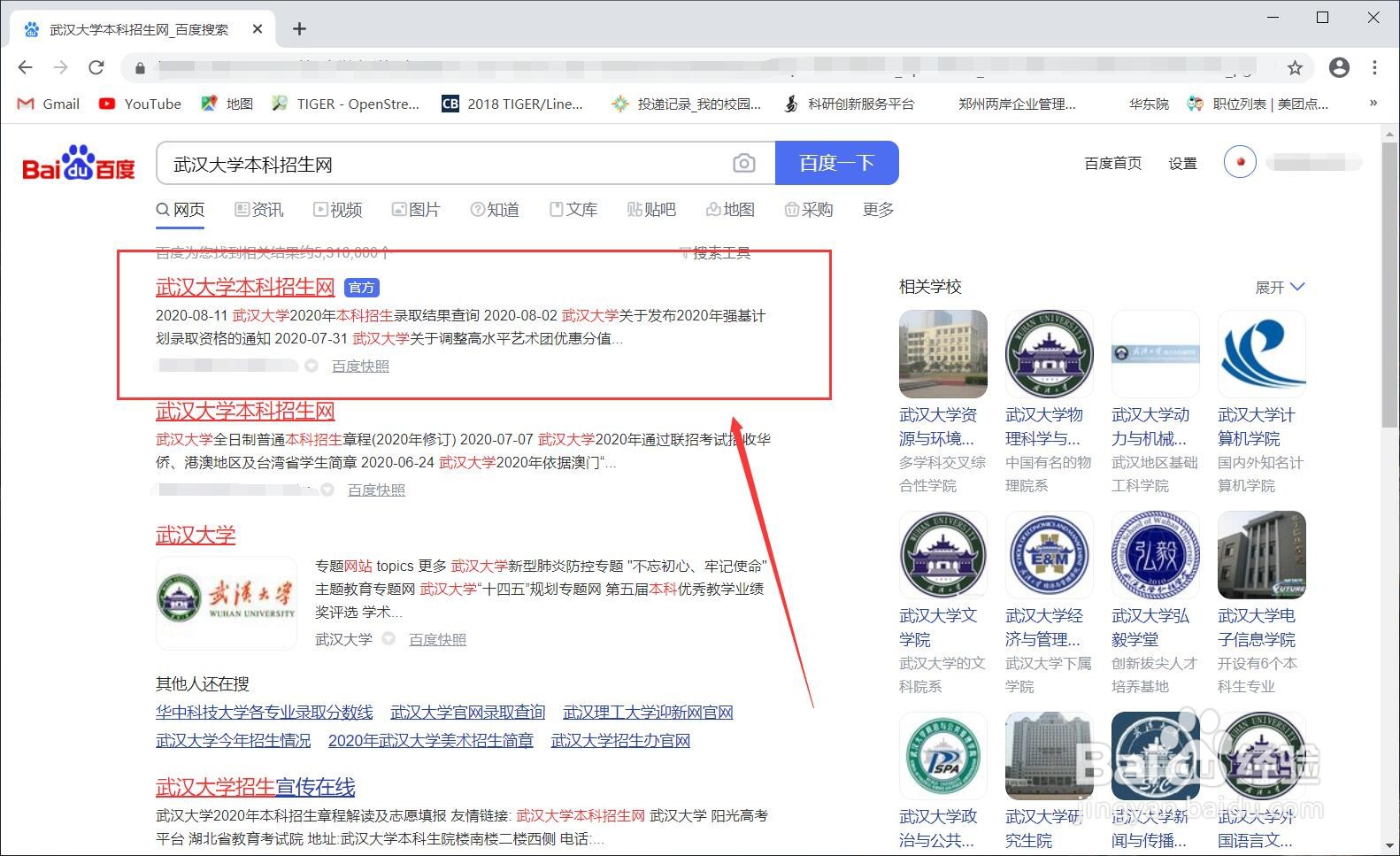The image size is (1400, 856).
Task: Reload the page
Action: (96, 67)
